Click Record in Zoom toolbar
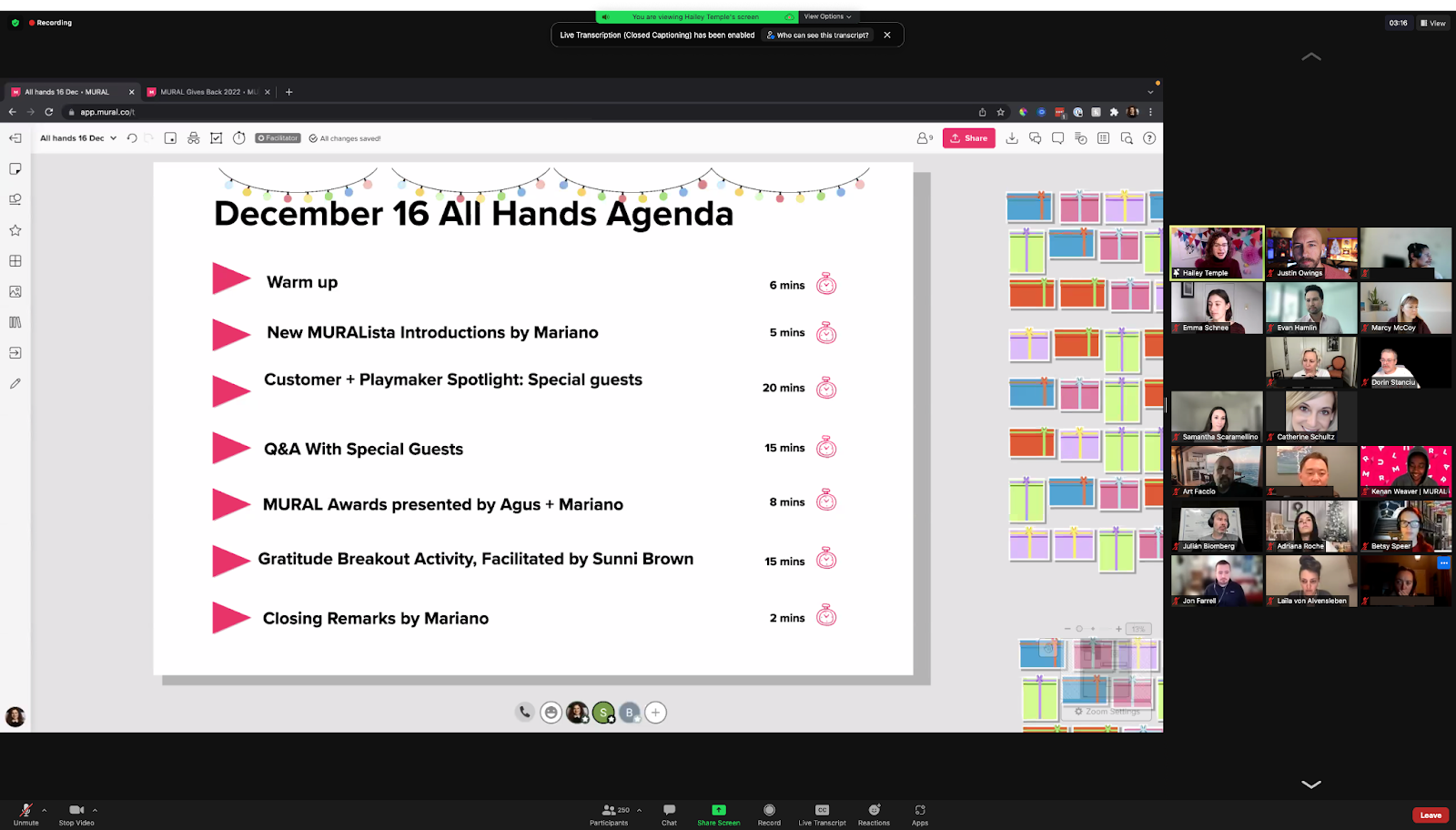 click(x=769, y=814)
